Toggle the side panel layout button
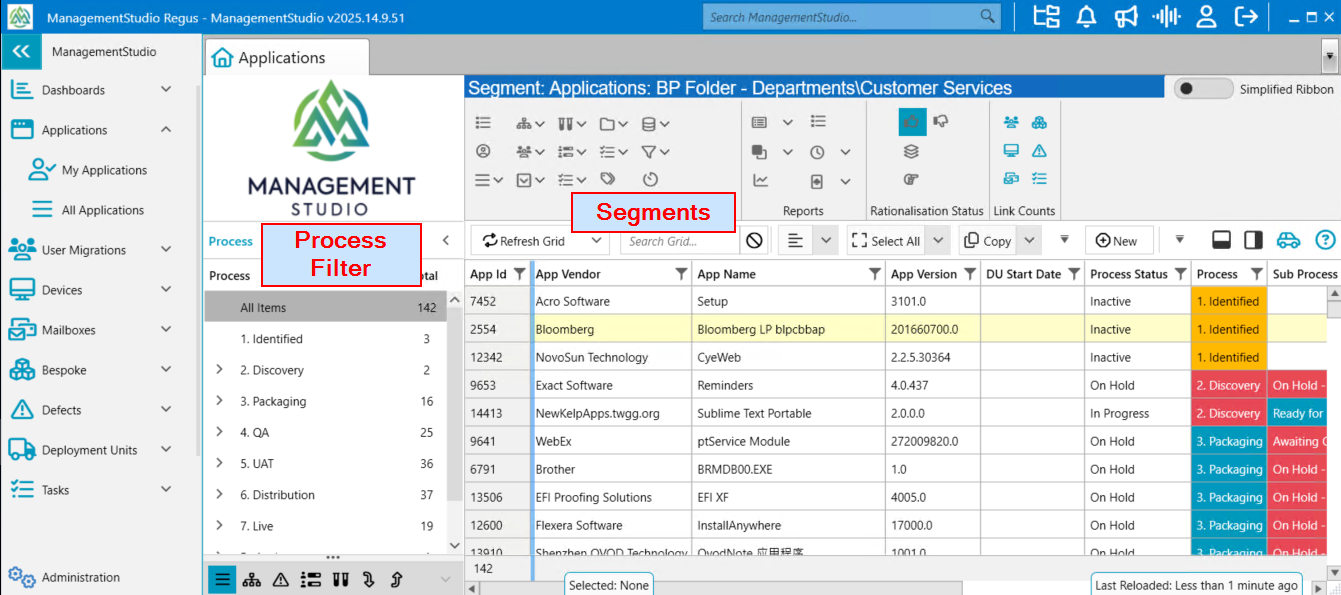 pyautogui.click(x=1253, y=240)
